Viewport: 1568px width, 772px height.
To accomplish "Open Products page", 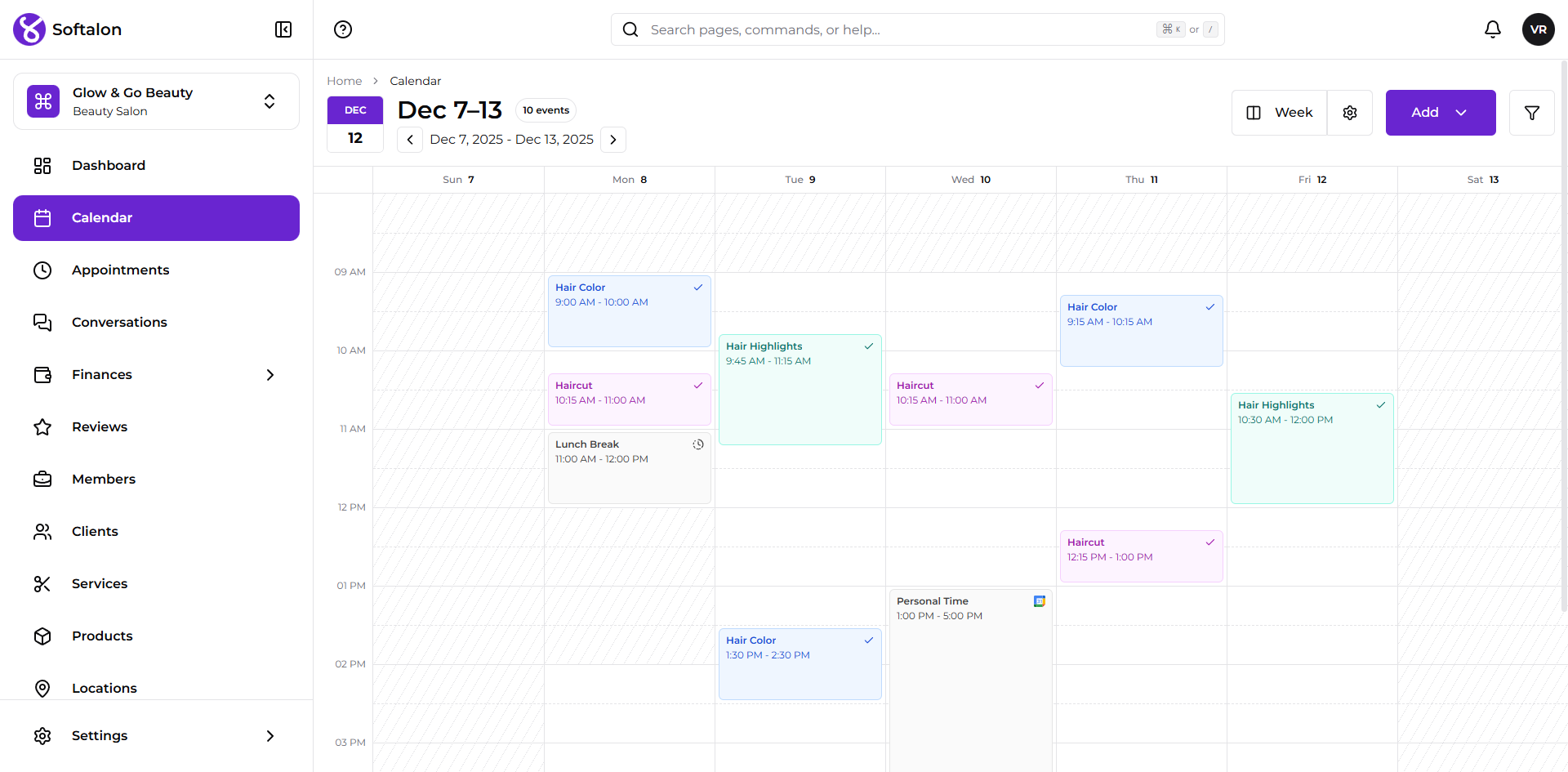I will [156, 636].
